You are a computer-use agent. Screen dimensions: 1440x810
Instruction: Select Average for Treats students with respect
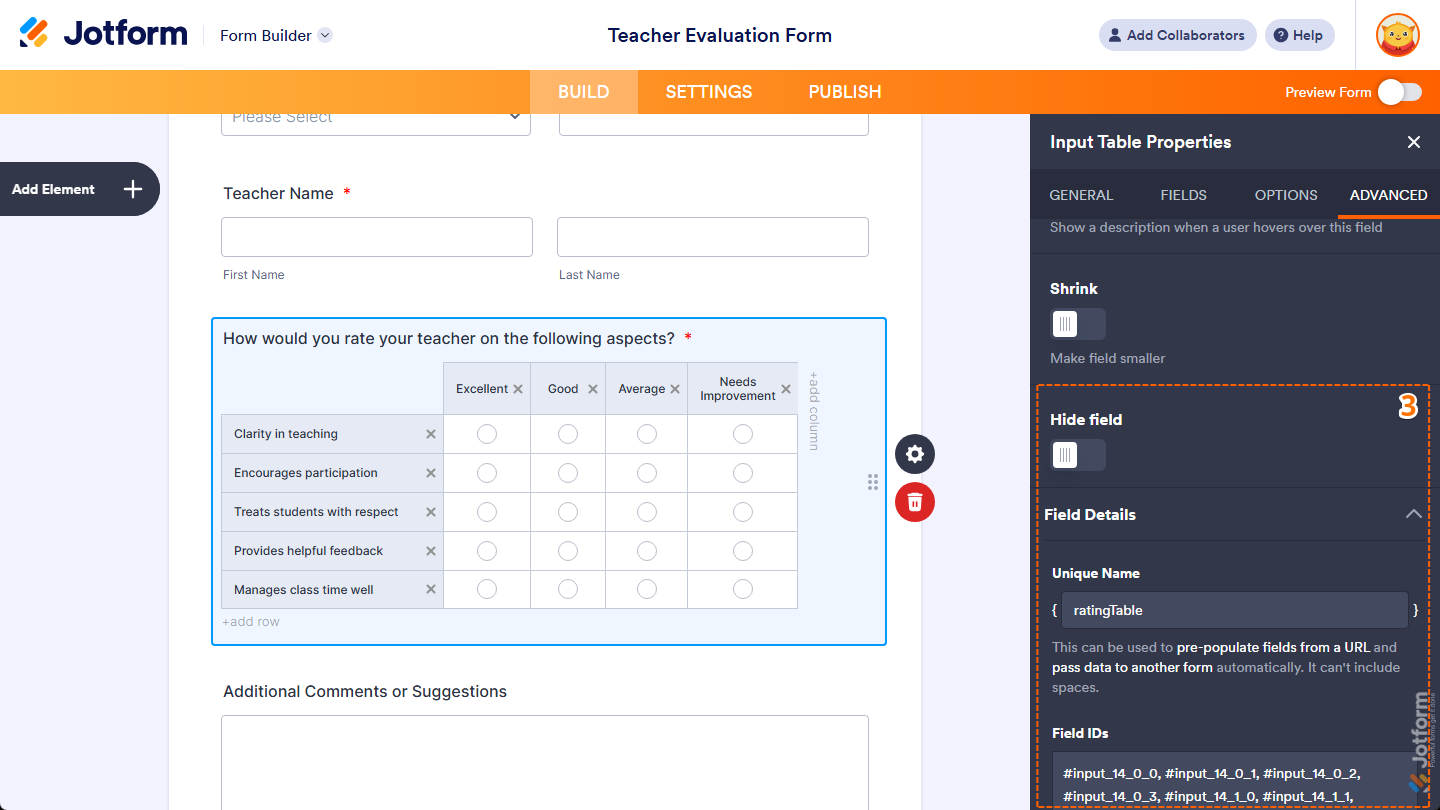[647, 512]
